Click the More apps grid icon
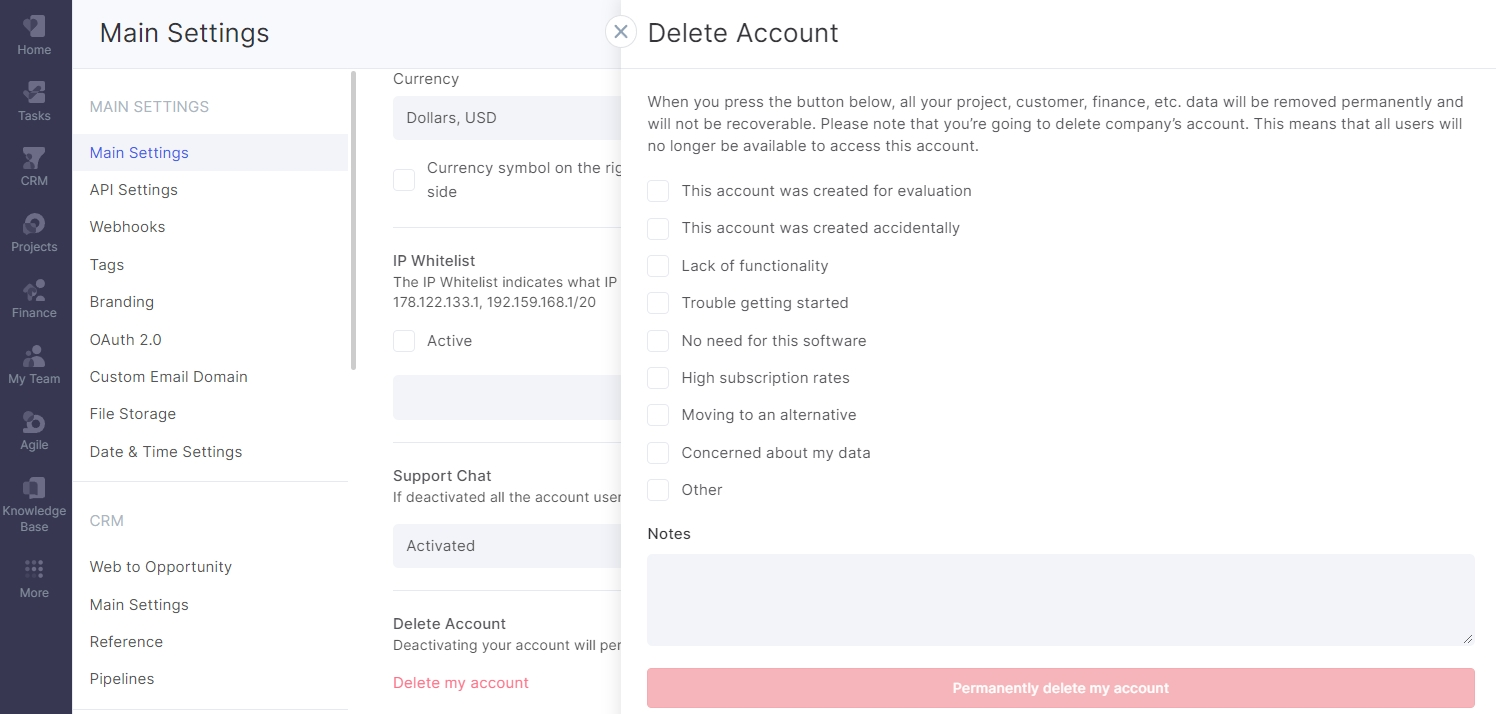 [x=34, y=578]
